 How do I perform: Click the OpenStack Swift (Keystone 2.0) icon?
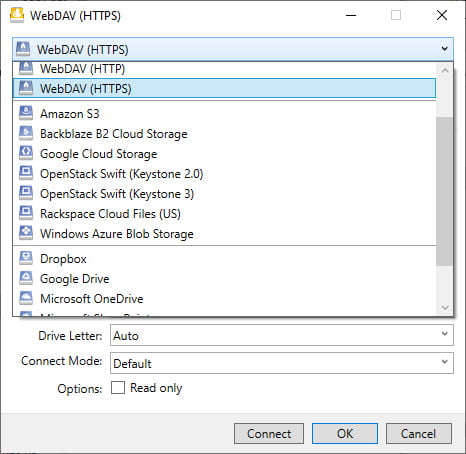(26, 173)
